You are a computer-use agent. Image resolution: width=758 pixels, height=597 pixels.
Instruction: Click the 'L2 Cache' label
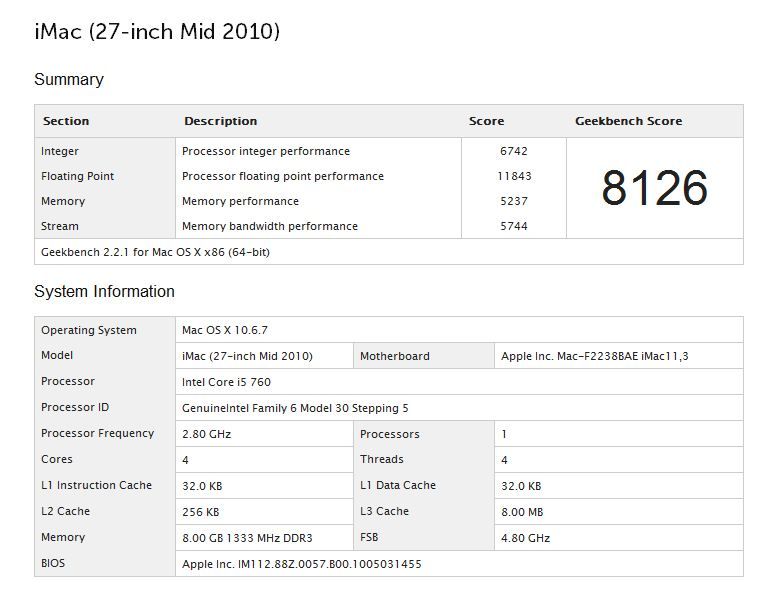[x=65, y=511]
